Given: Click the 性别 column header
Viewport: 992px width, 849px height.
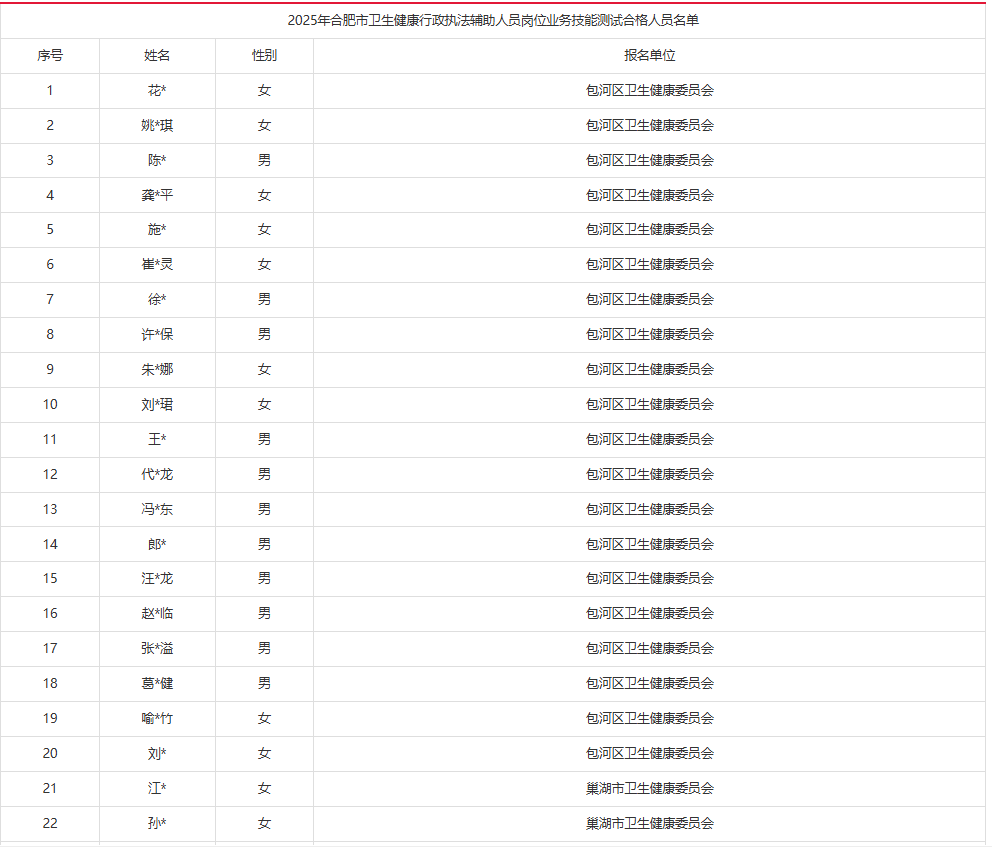Looking at the screenshot, I should [x=264, y=56].
